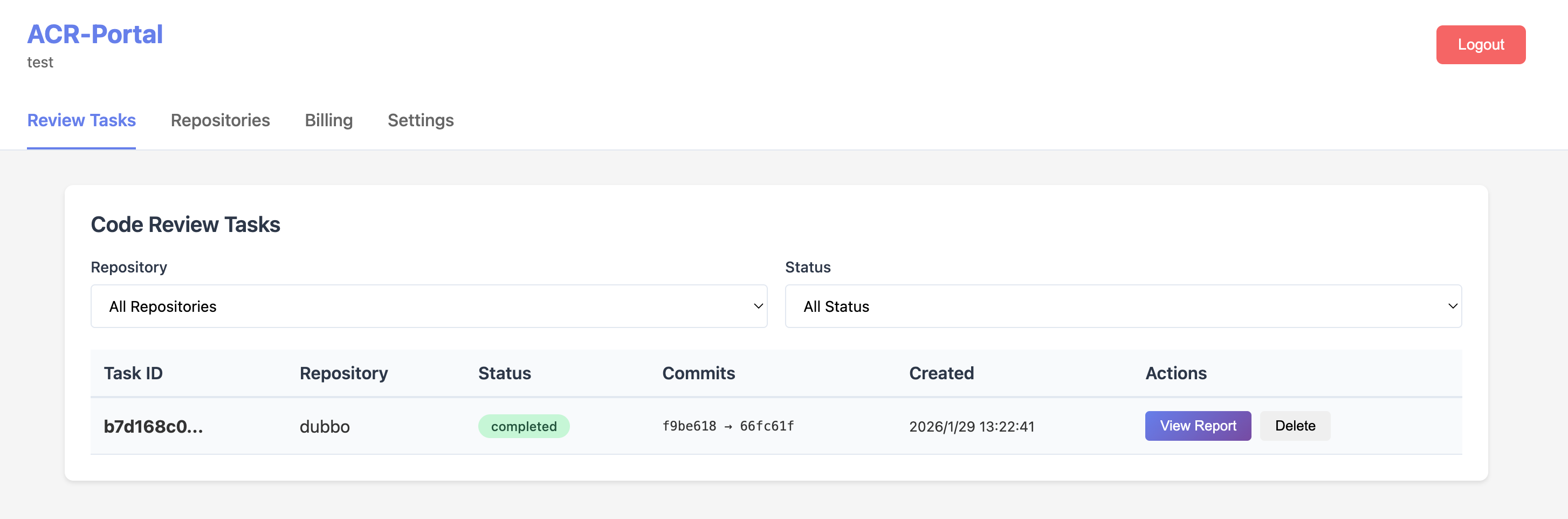Click the Created column header

(x=941, y=373)
